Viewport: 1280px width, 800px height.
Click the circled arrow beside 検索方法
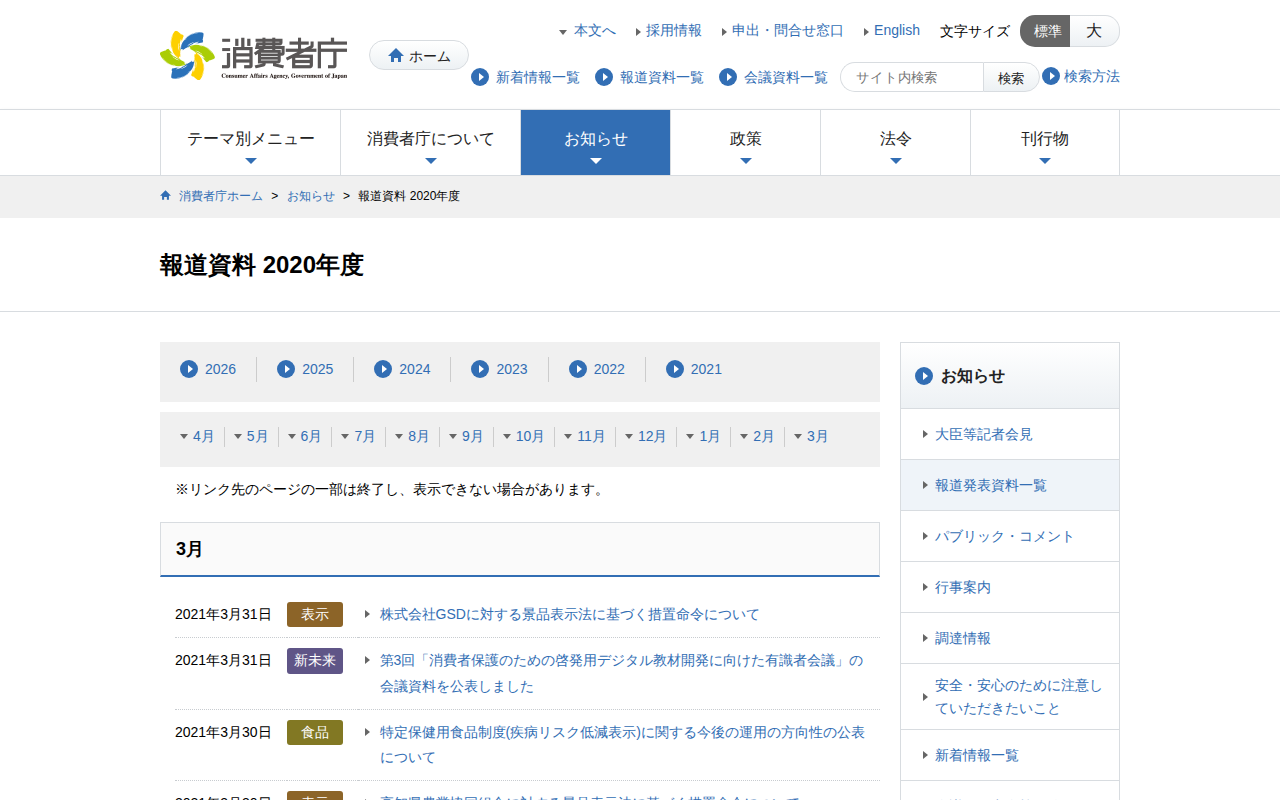(x=1051, y=76)
